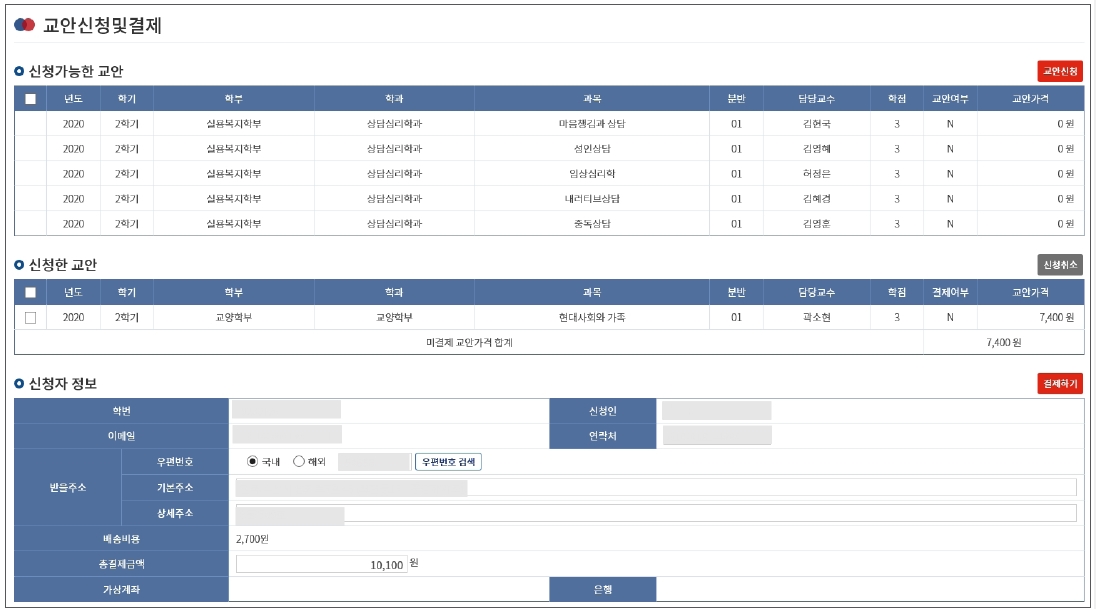Click the 교안가격 column header in 신청한 교안

click(x=1030, y=293)
